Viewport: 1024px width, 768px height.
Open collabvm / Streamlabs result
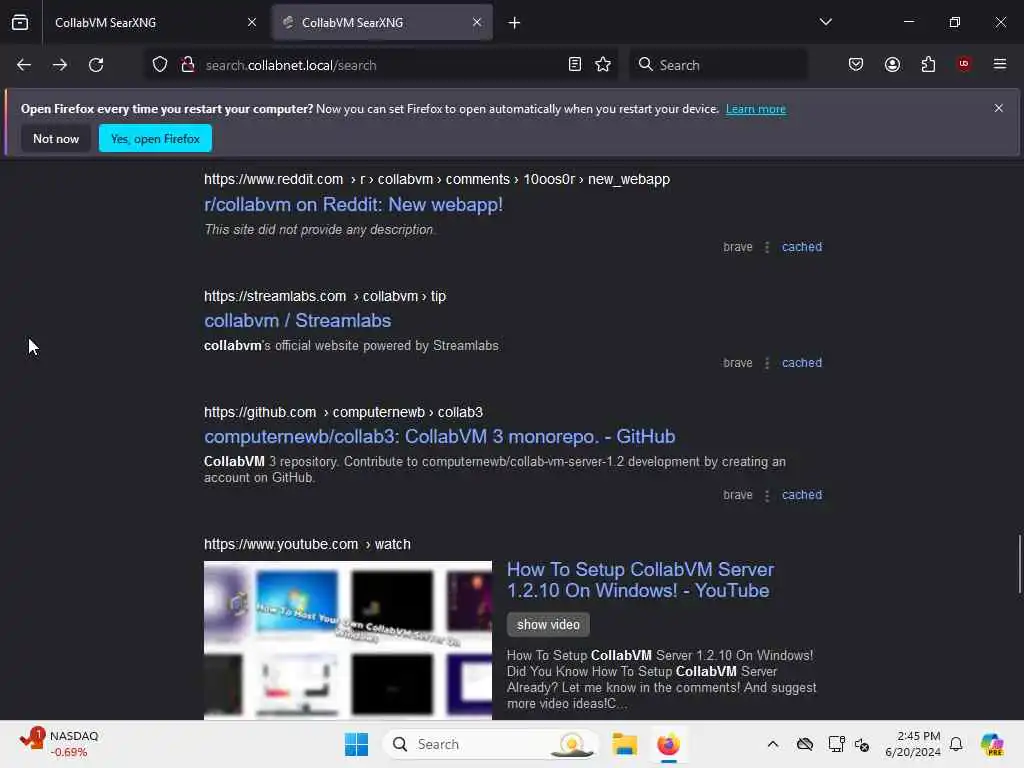click(x=298, y=321)
